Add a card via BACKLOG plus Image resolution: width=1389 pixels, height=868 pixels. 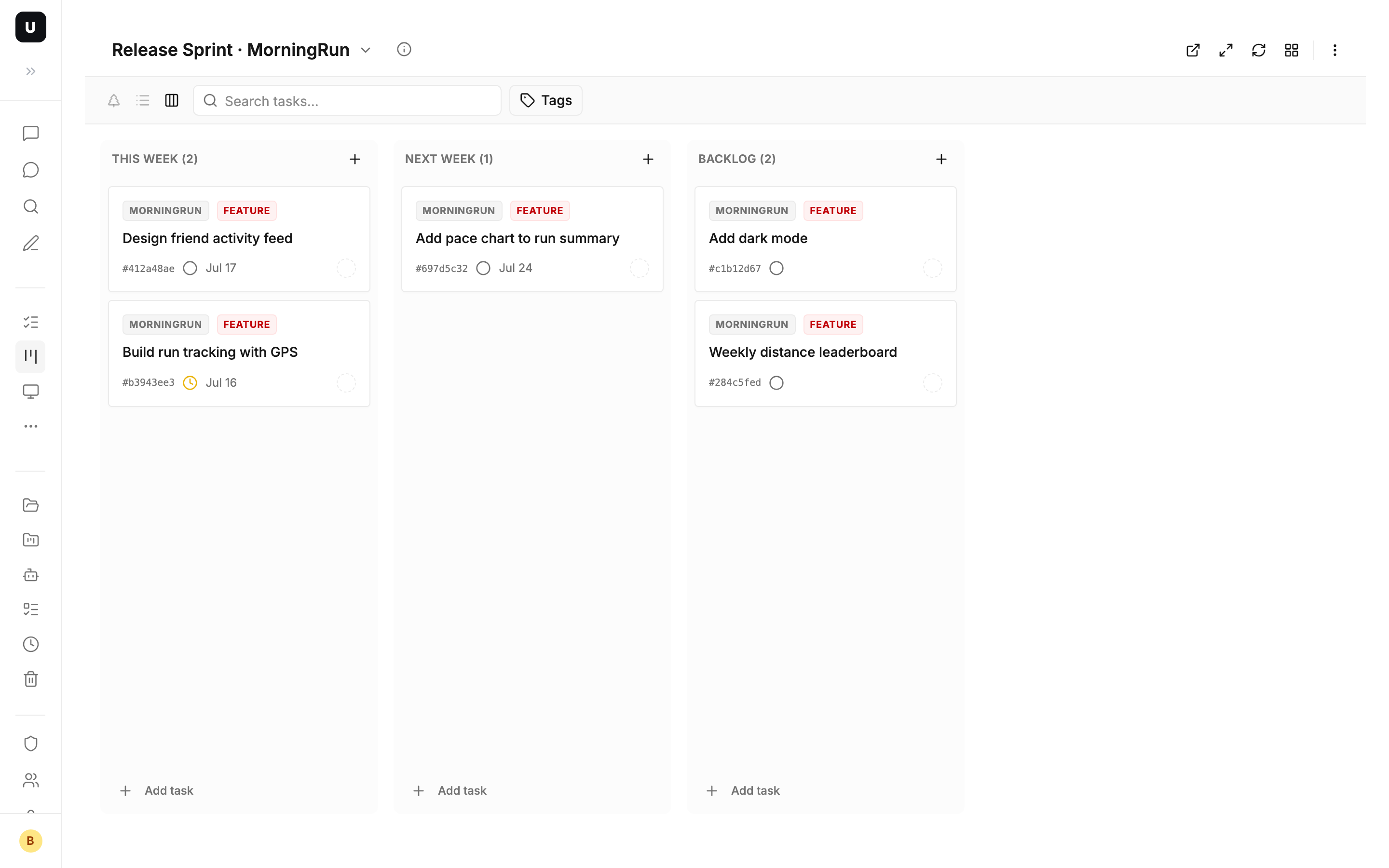coord(941,159)
